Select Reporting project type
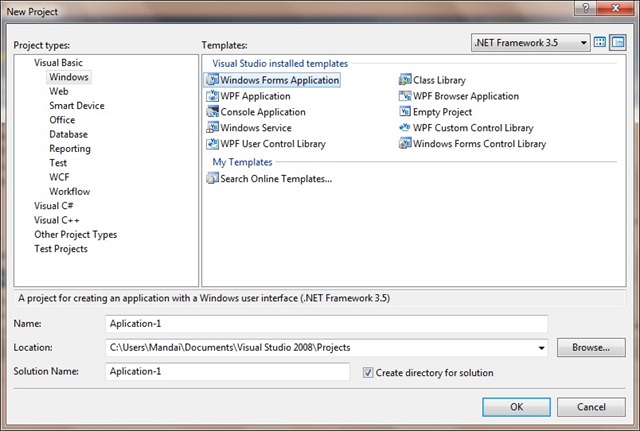The image size is (640, 431). click(70, 149)
